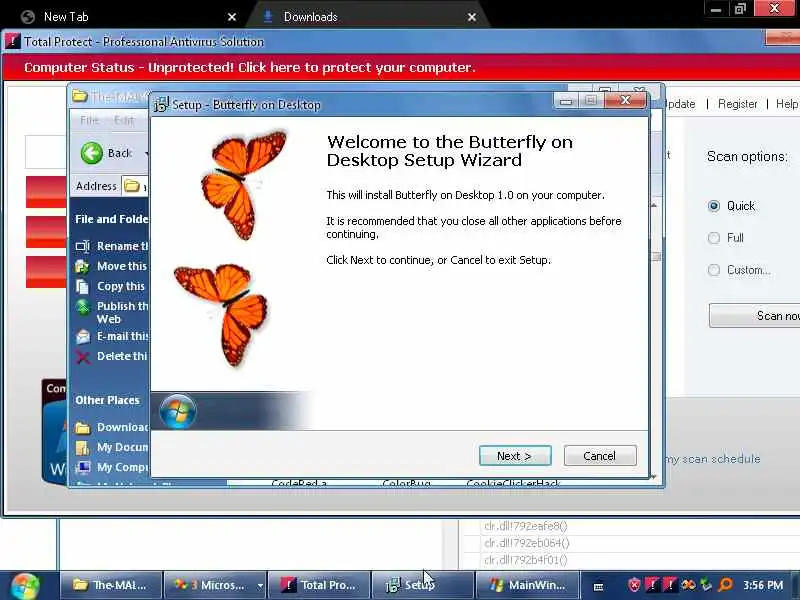Close the Downloads browser tab
The height and width of the screenshot is (600, 800).
tap(472, 17)
